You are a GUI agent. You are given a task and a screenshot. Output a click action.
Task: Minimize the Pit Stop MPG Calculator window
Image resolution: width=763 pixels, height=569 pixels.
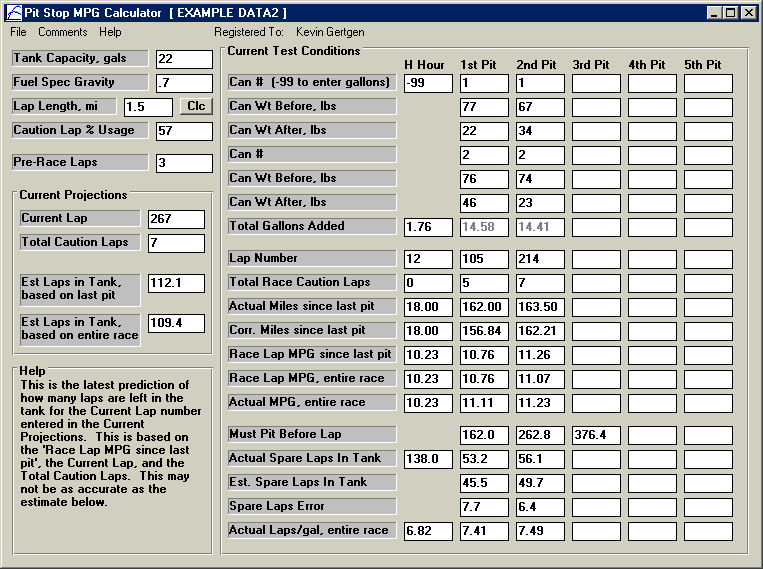714,13
